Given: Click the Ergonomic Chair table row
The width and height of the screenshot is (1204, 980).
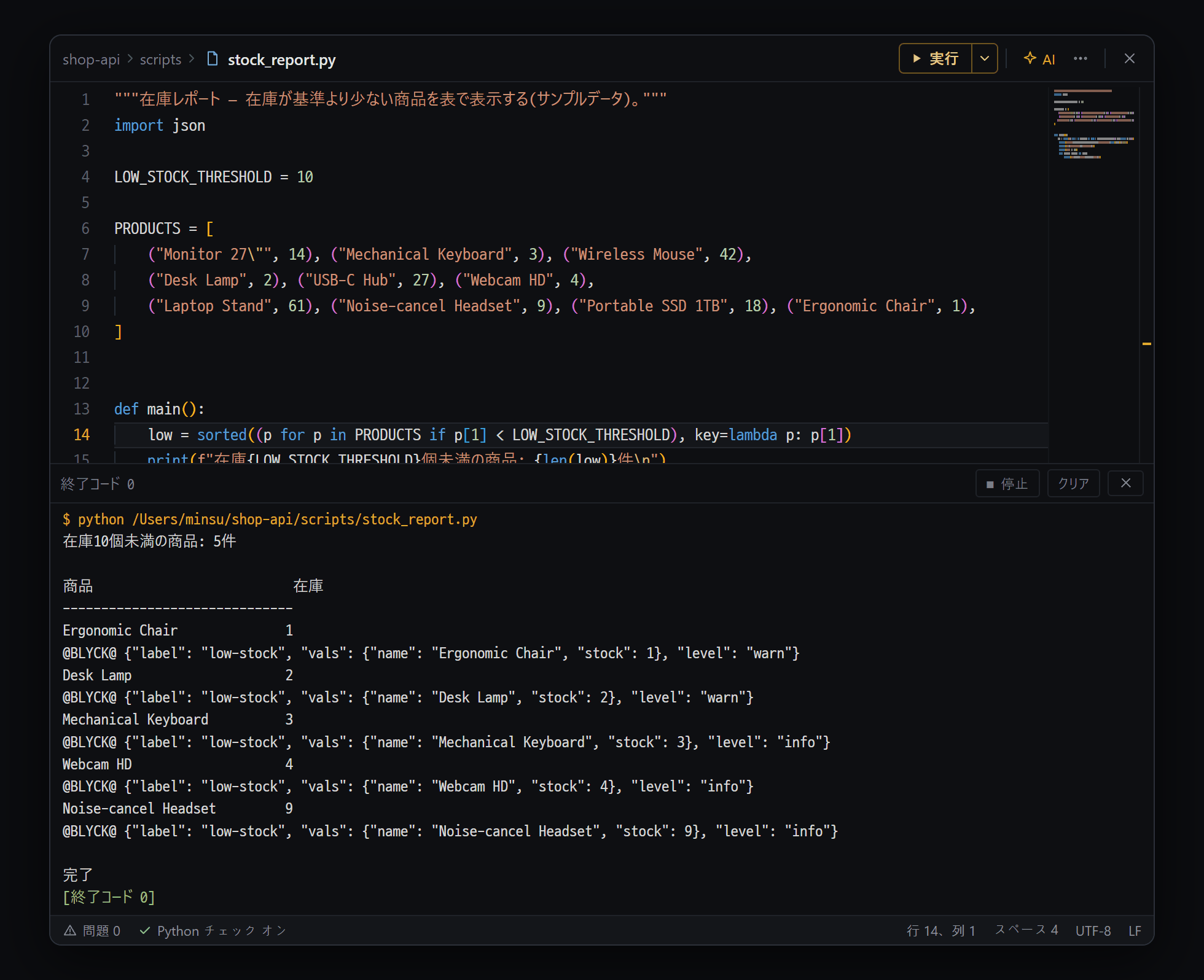Looking at the screenshot, I should 178,631.
